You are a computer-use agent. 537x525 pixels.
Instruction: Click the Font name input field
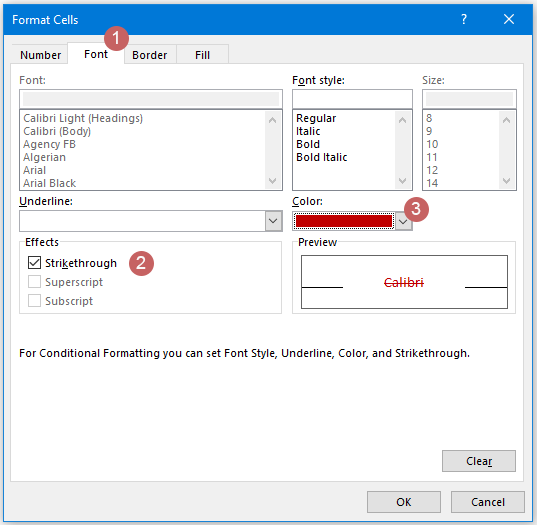(x=151, y=99)
